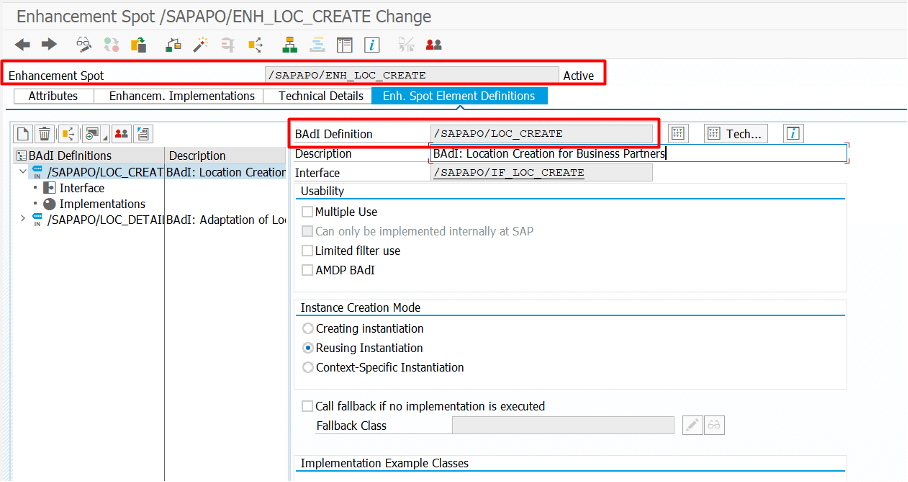Open Other Object icon in toolbar
The height and width of the screenshot is (482, 908).
point(138,45)
